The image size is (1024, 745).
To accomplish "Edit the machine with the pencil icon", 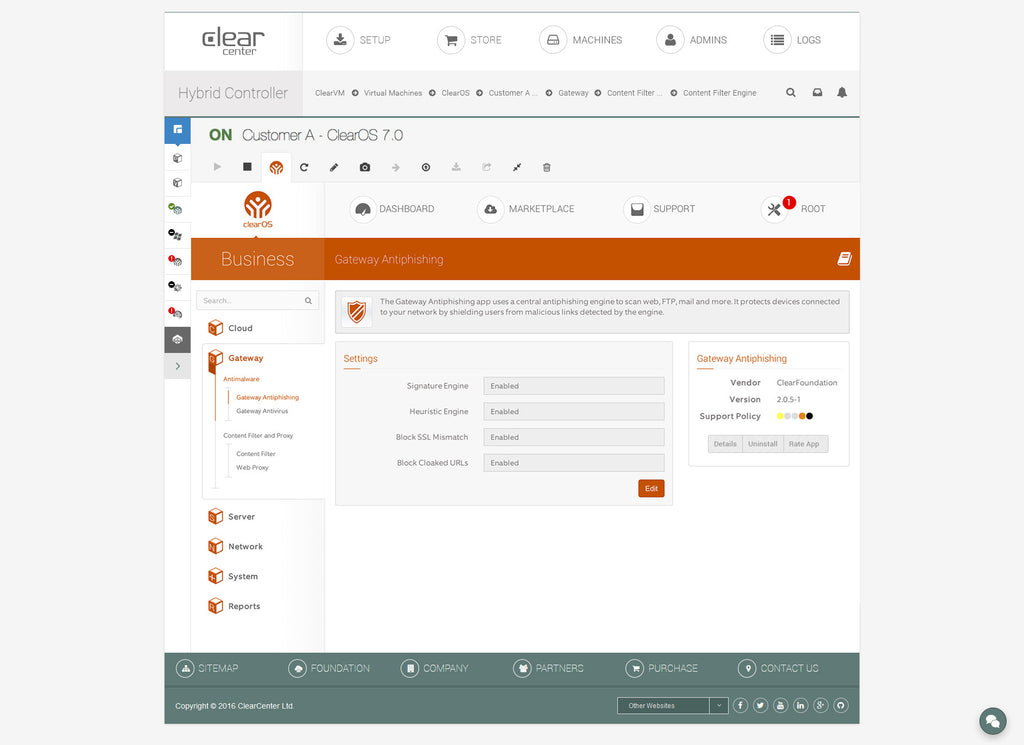I will pyautogui.click(x=334, y=167).
